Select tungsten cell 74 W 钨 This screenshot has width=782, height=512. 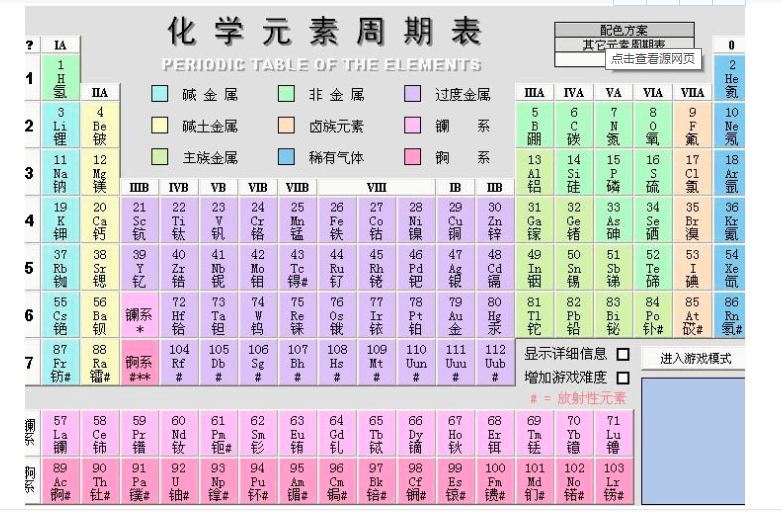pos(257,315)
